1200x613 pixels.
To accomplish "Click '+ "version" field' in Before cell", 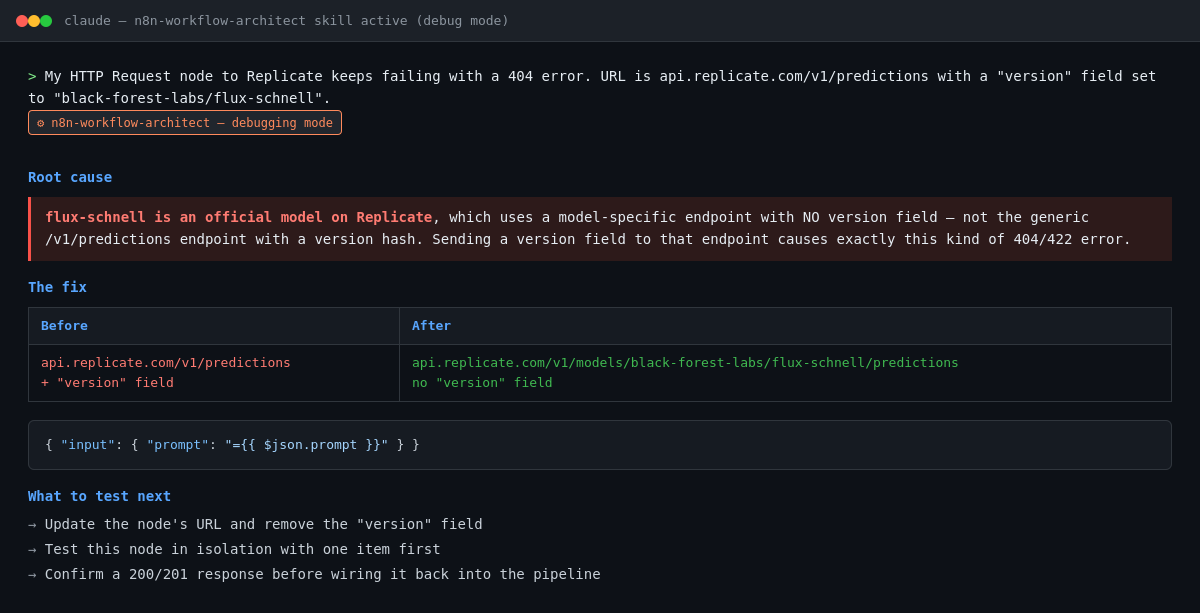I will (x=107, y=382).
